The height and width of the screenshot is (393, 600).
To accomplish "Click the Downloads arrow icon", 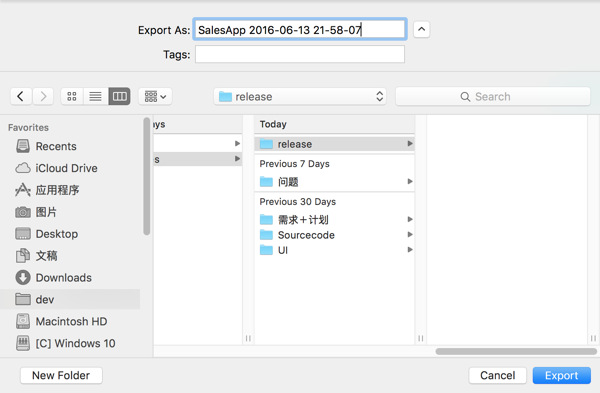I will [x=23, y=277].
